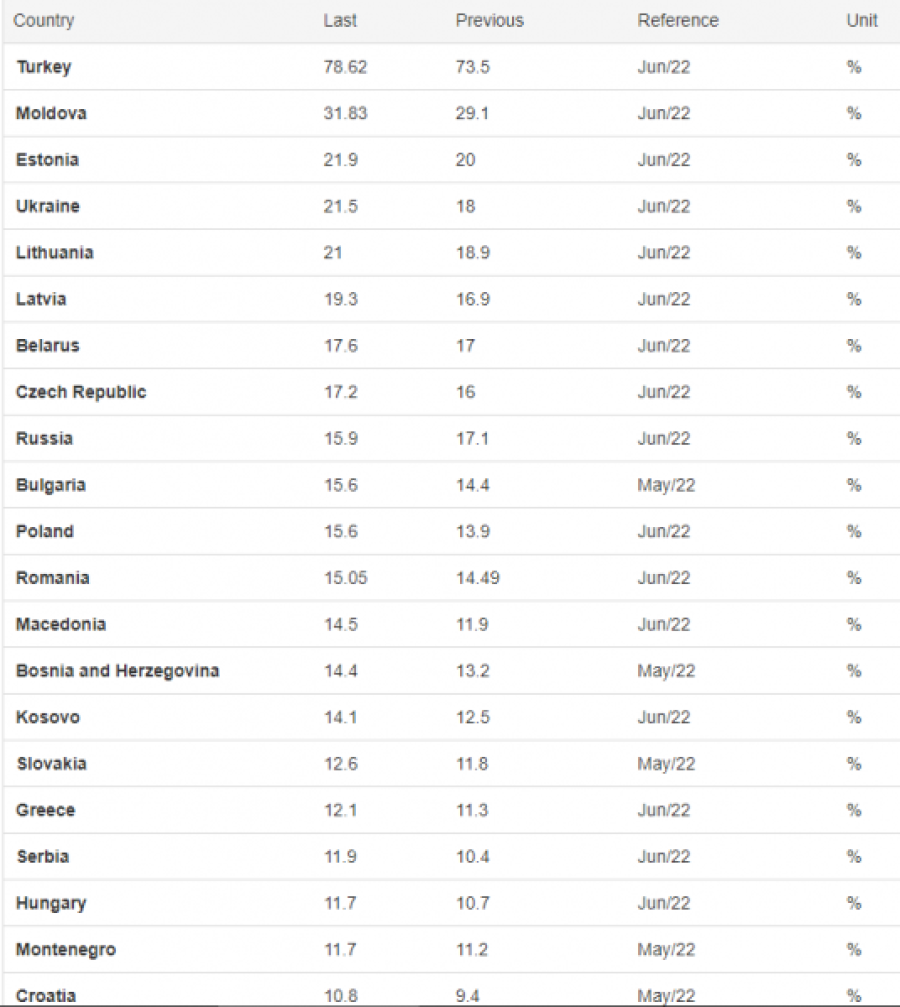The height and width of the screenshot is (1007, 900).
Task: Click the Latvia country name
Action: (41, 299)
